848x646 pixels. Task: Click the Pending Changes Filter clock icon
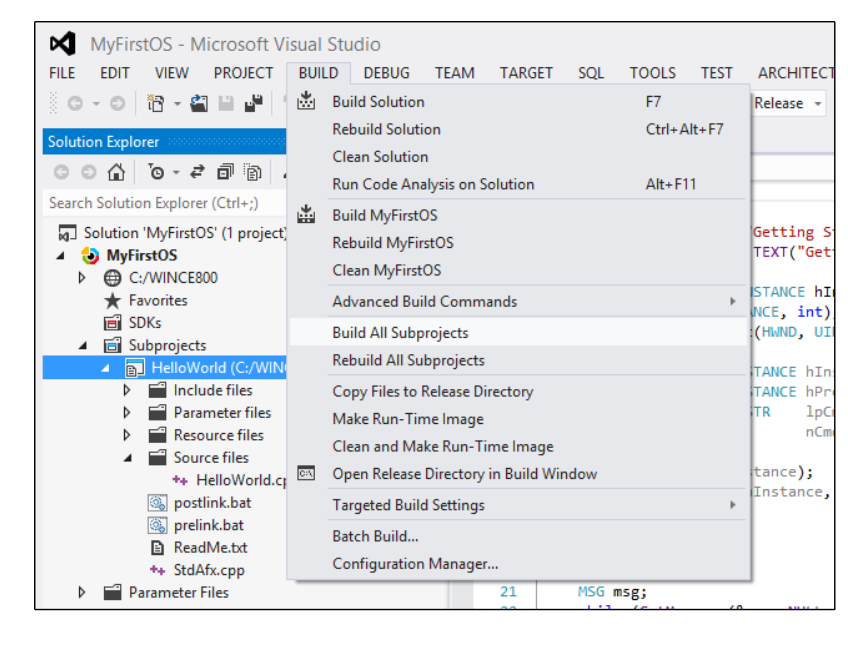point(156,173)
